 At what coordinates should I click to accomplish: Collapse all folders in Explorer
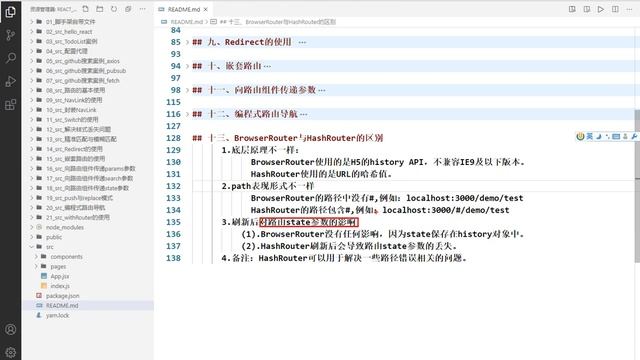[128, 9]
